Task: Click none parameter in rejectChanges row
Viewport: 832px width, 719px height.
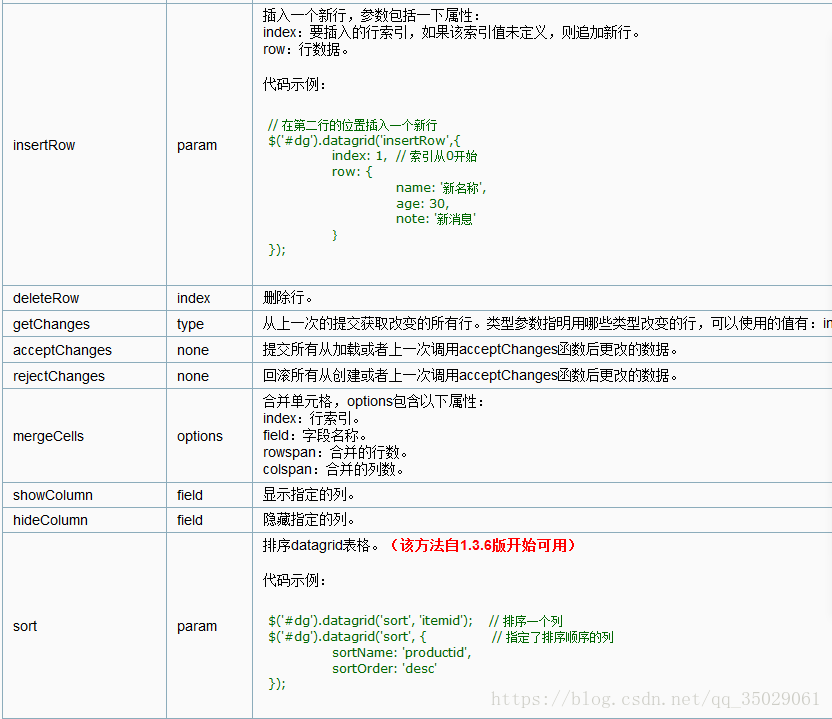Action: point(193,376)
